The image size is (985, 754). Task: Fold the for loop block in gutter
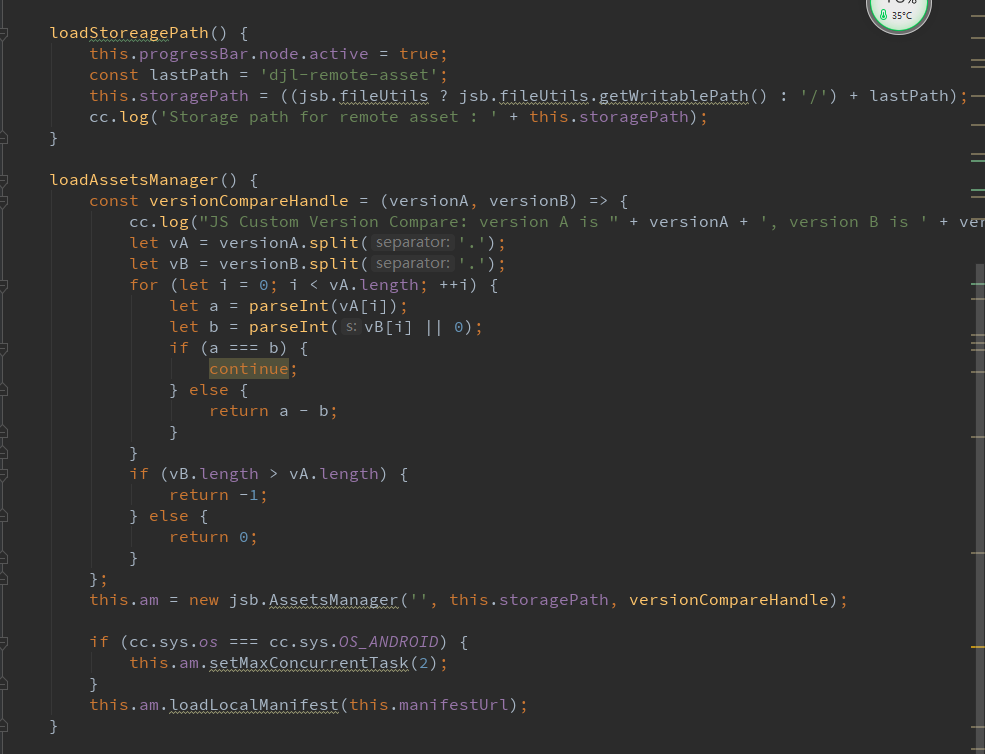(3, 285)
